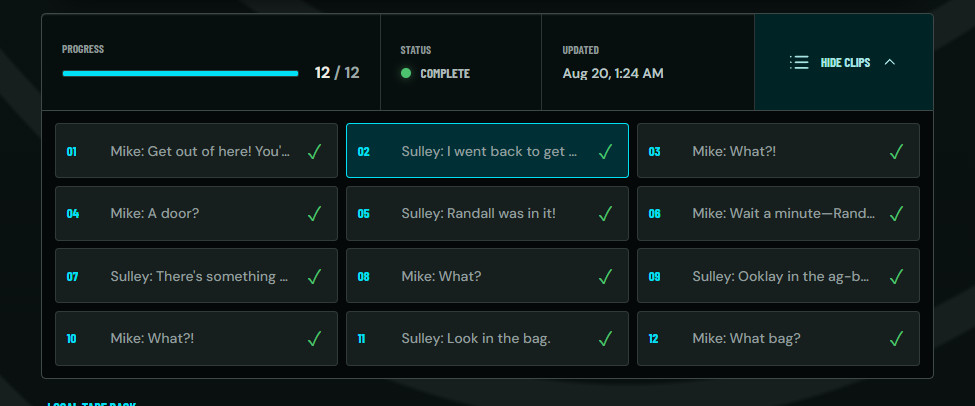Viewport: 975px width, 406px height.
Task: Select clip 11 Sulley: Look in the bag
Action: pos(488,338)
